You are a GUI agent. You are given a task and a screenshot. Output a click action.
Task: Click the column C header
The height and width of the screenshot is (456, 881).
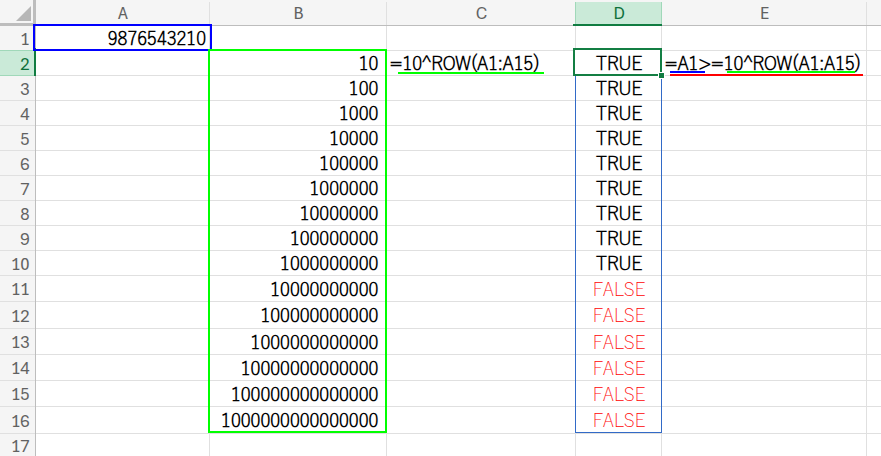coord(481,12)
